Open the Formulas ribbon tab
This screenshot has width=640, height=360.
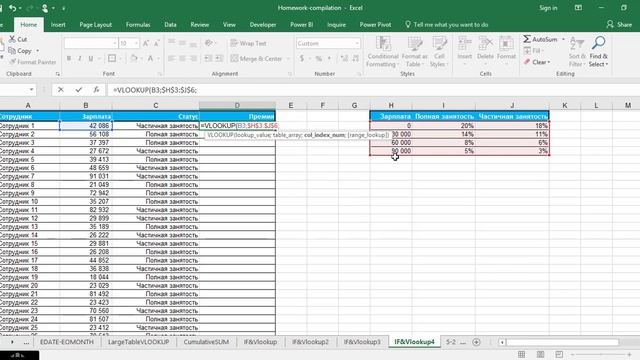click(138, 24)
